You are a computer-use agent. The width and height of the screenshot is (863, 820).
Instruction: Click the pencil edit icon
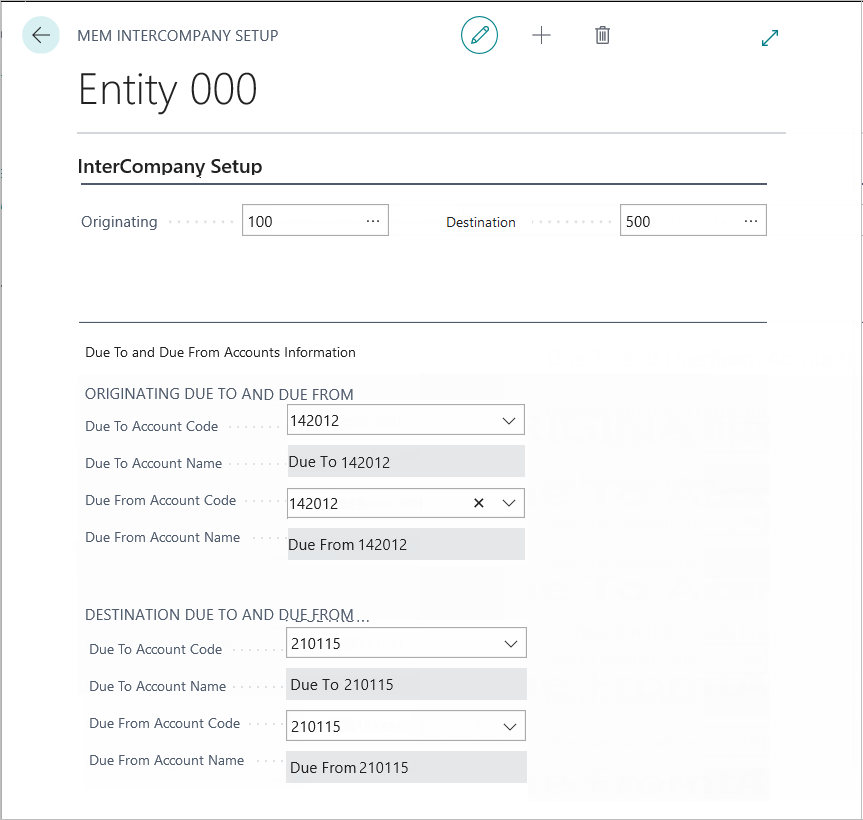[479, 35]
